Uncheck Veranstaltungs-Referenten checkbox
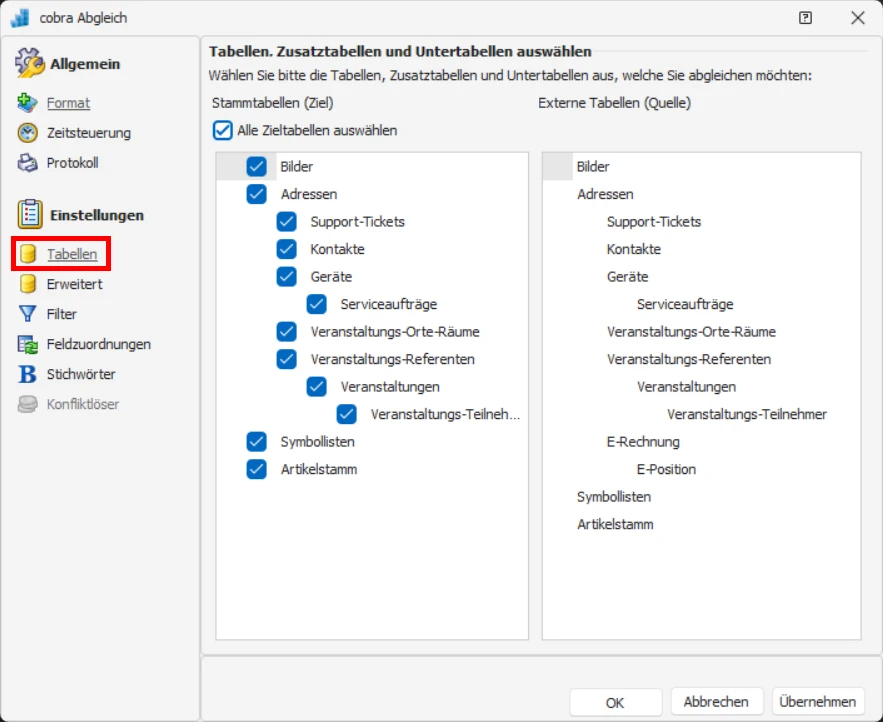 [286, 359]
